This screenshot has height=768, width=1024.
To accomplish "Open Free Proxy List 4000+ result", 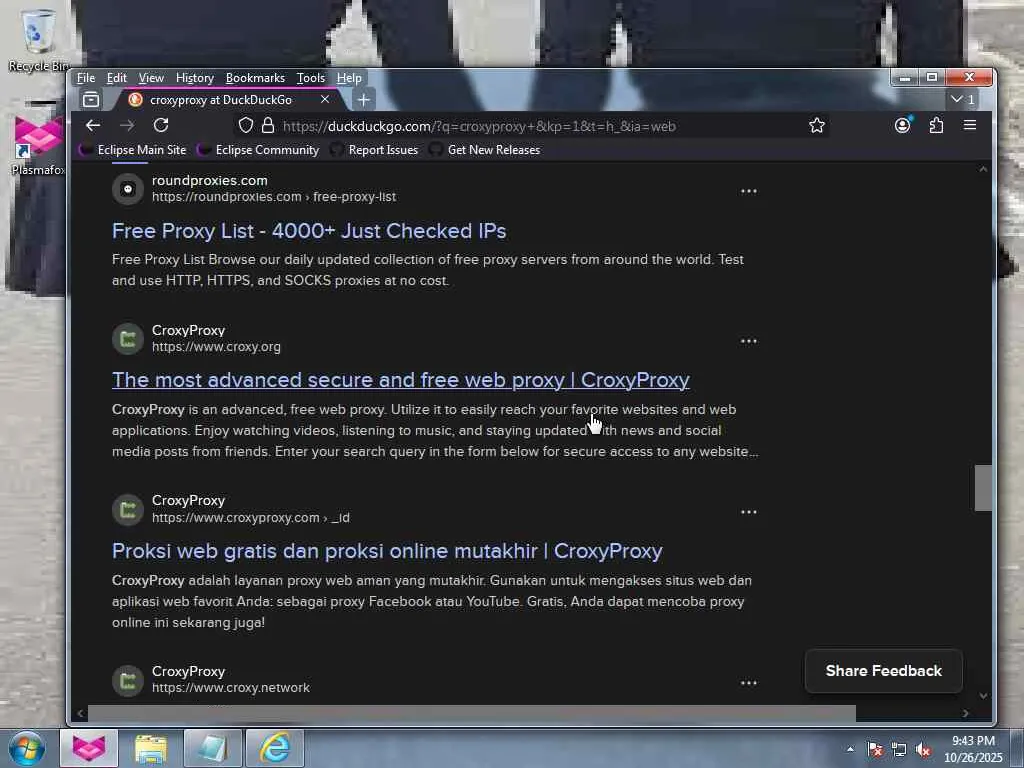I will click(309, 231).
